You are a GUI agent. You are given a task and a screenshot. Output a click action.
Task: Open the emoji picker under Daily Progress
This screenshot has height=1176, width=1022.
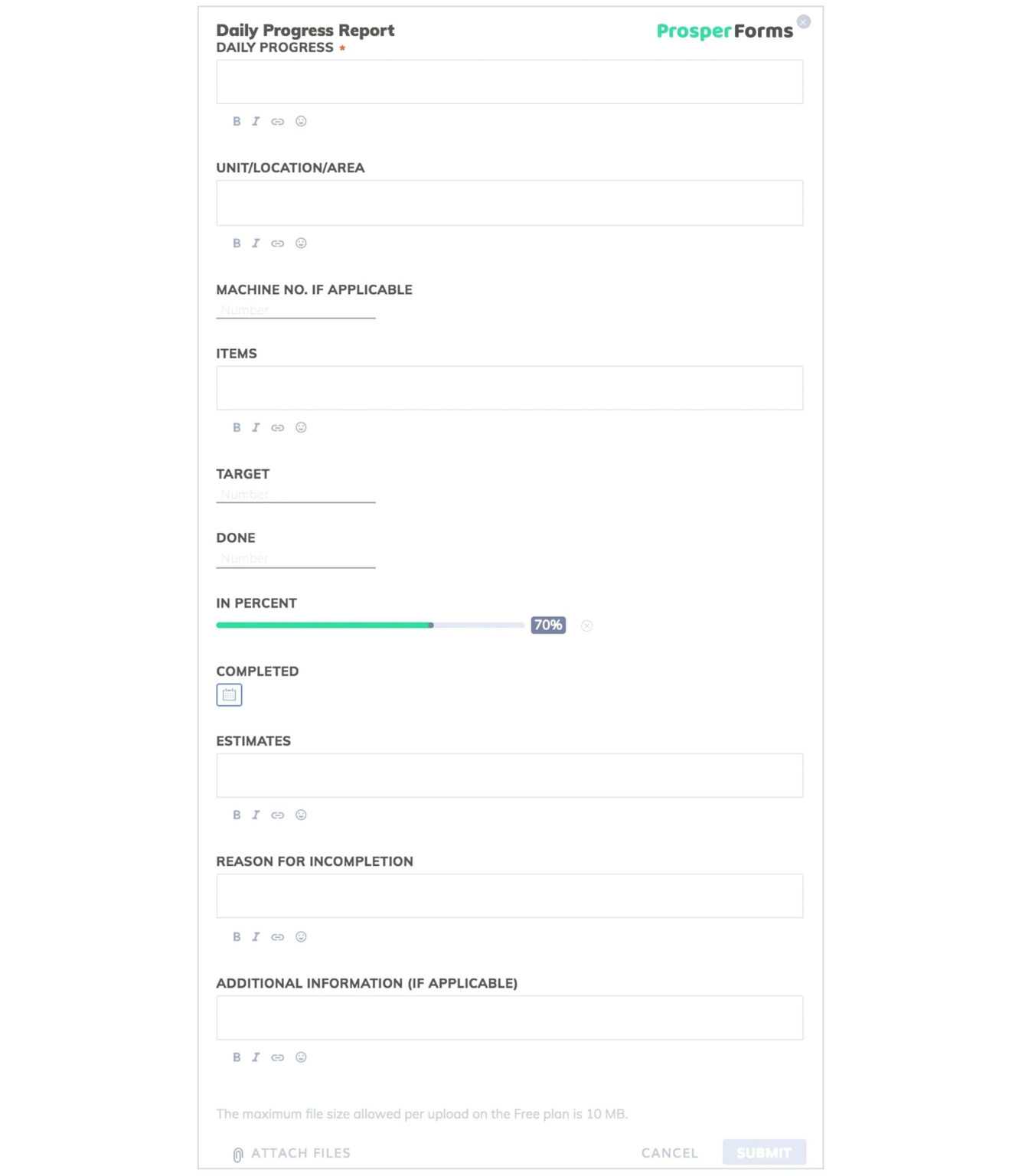tap(301, 122)
